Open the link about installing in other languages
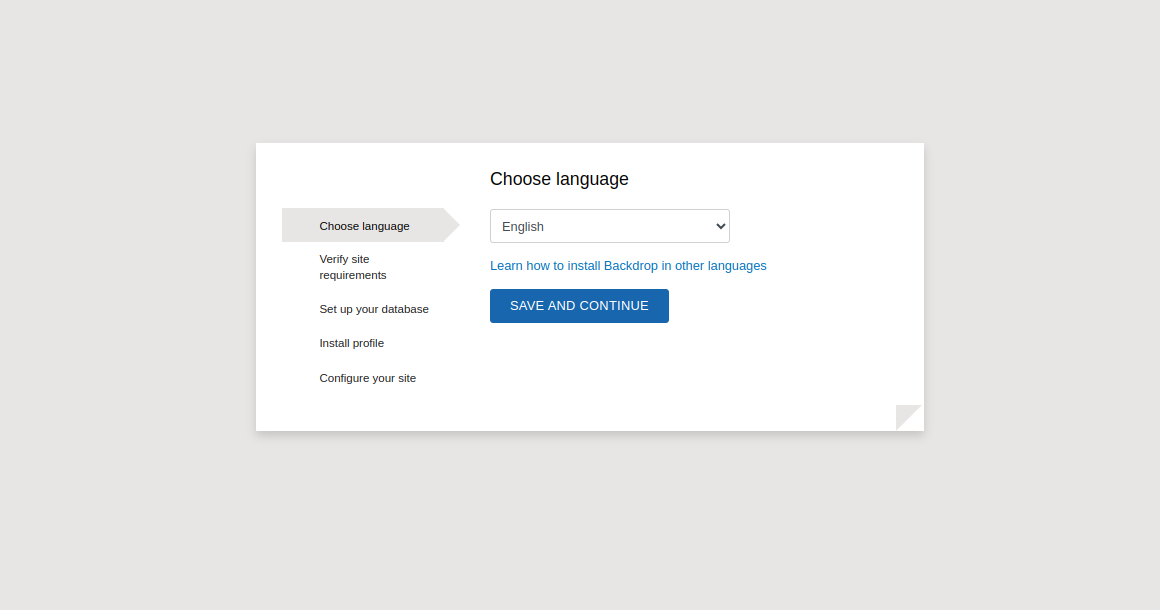1160x610 pixels. coord(628,266)
